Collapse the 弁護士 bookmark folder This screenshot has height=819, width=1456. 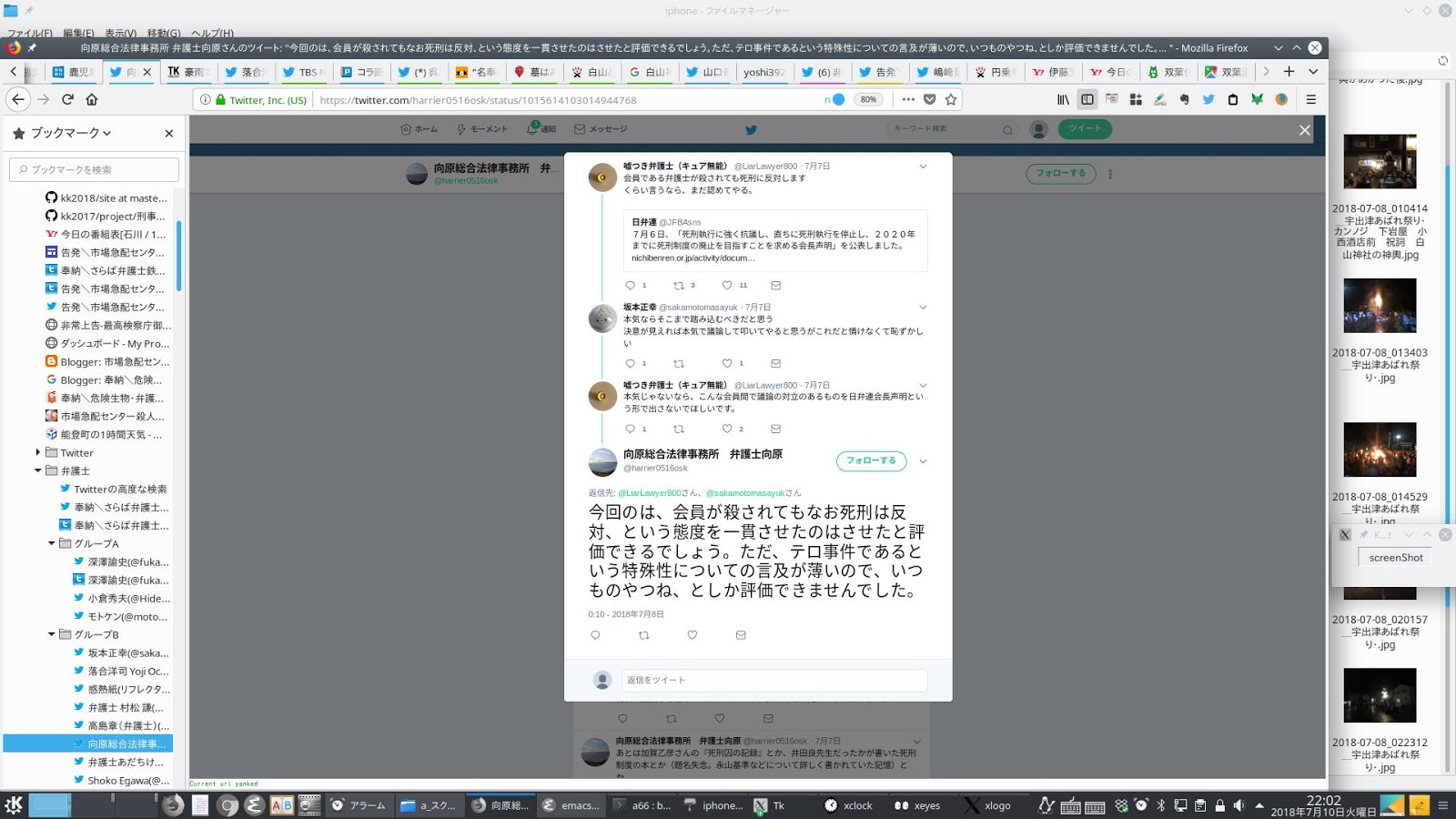(x=37, y=470)
